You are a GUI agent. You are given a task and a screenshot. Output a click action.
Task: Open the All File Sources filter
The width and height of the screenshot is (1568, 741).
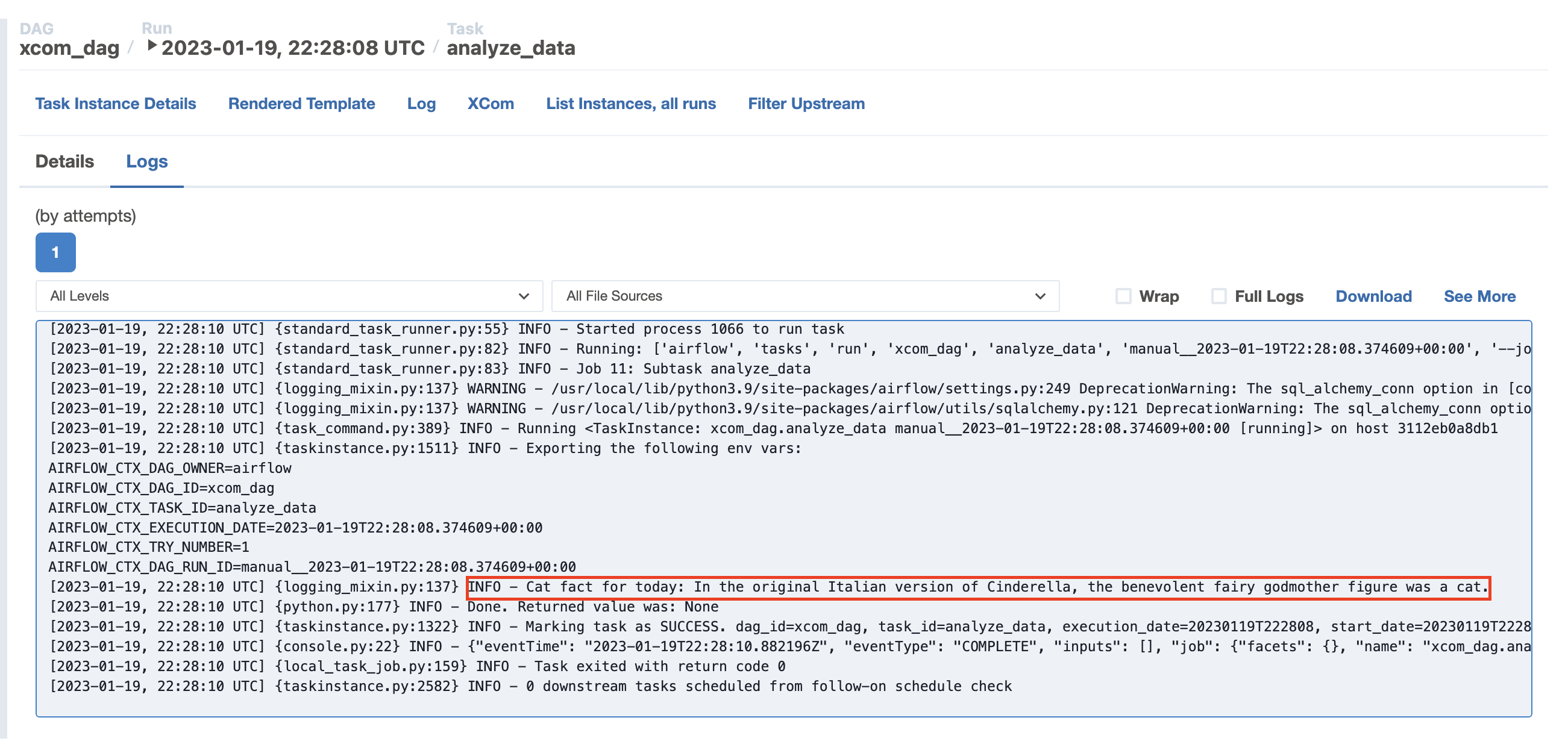[804, 296]
